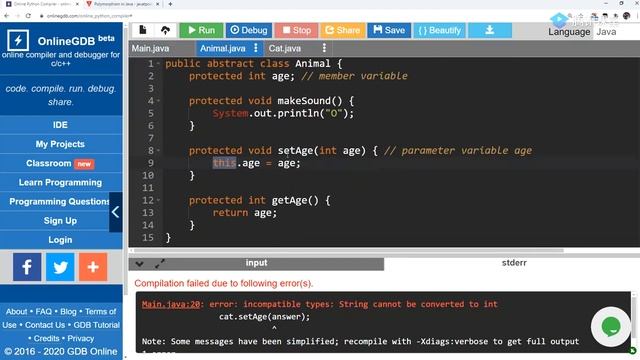Click the highlighted 'this' keyword on line 9
The width and height of the screenshot is (640, 360).
tap(224, 163)
